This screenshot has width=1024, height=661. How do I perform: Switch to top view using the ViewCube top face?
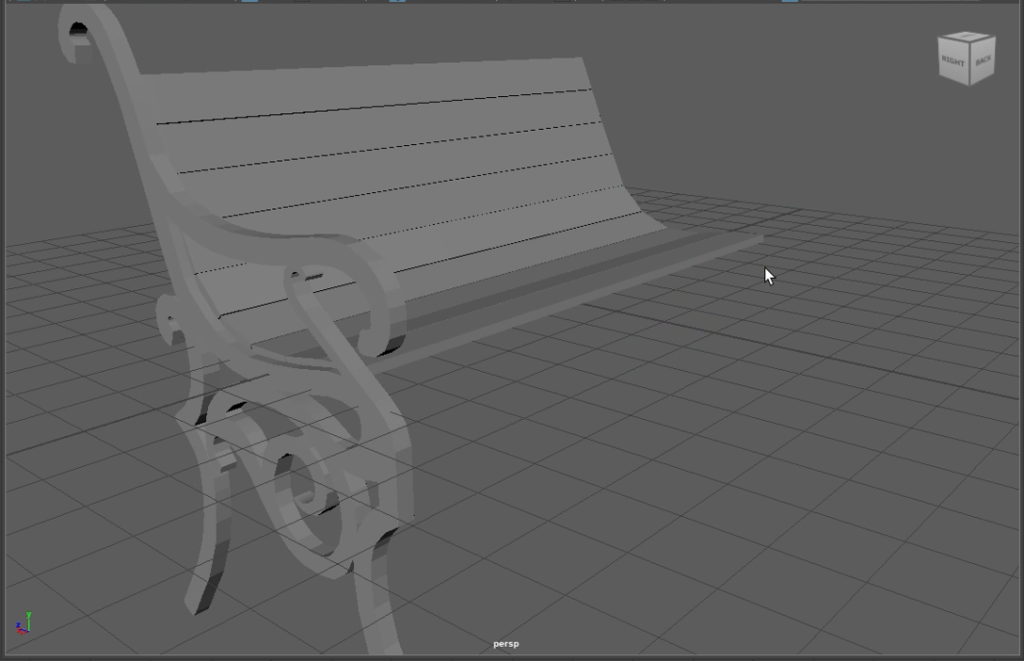(967, 36)
